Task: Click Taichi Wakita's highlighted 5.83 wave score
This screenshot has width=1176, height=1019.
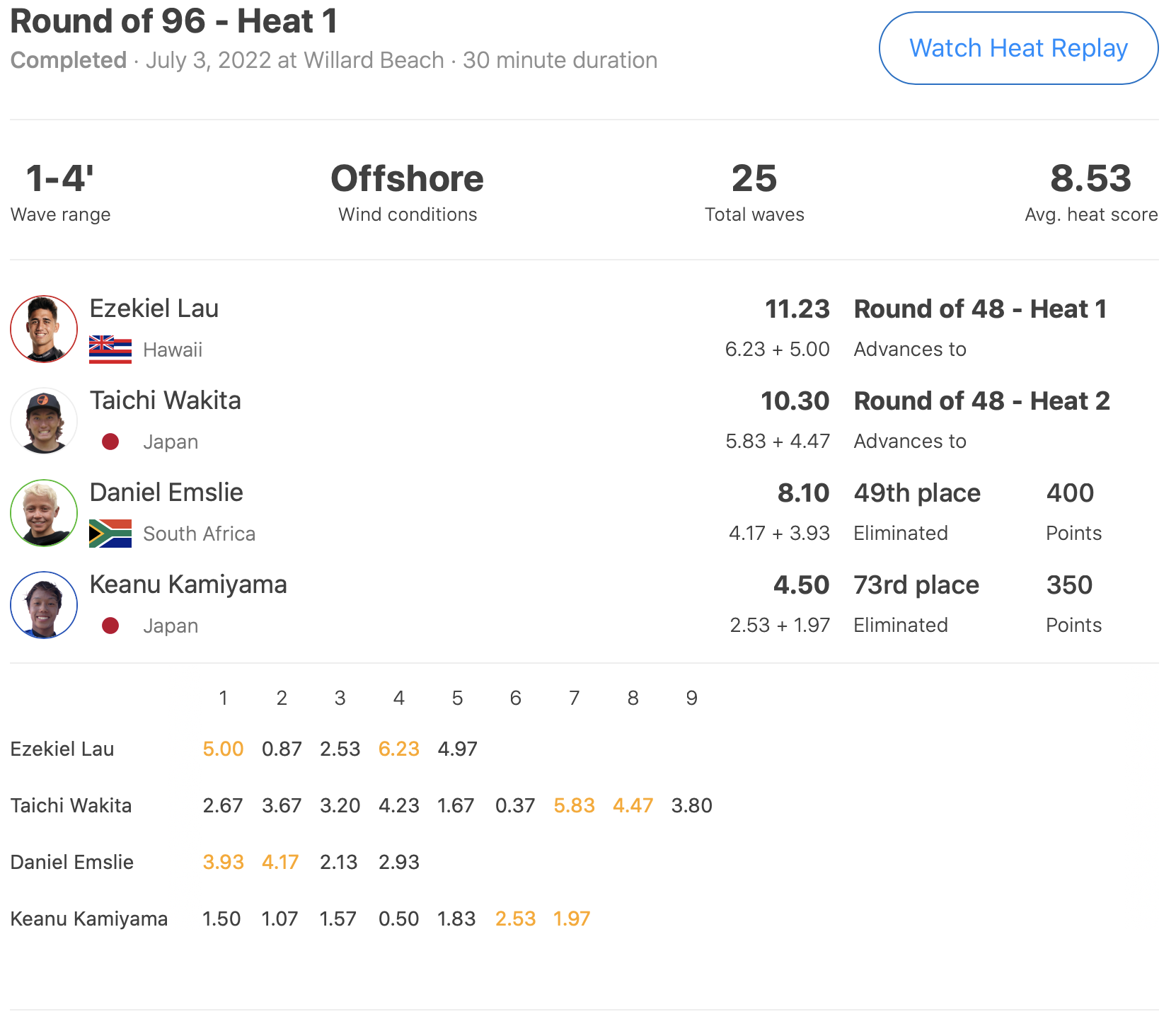Action: coord(574,805)
